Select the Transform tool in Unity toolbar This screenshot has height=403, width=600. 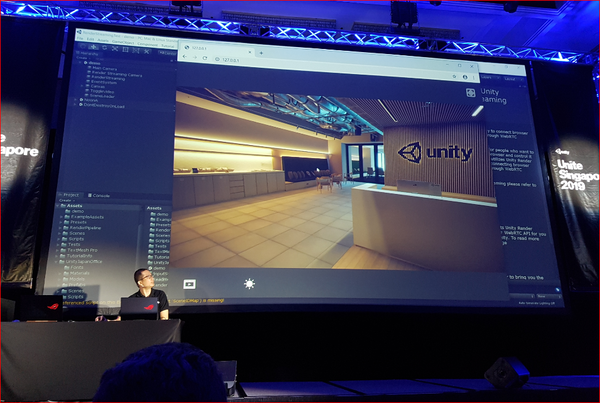pos(136,50)
